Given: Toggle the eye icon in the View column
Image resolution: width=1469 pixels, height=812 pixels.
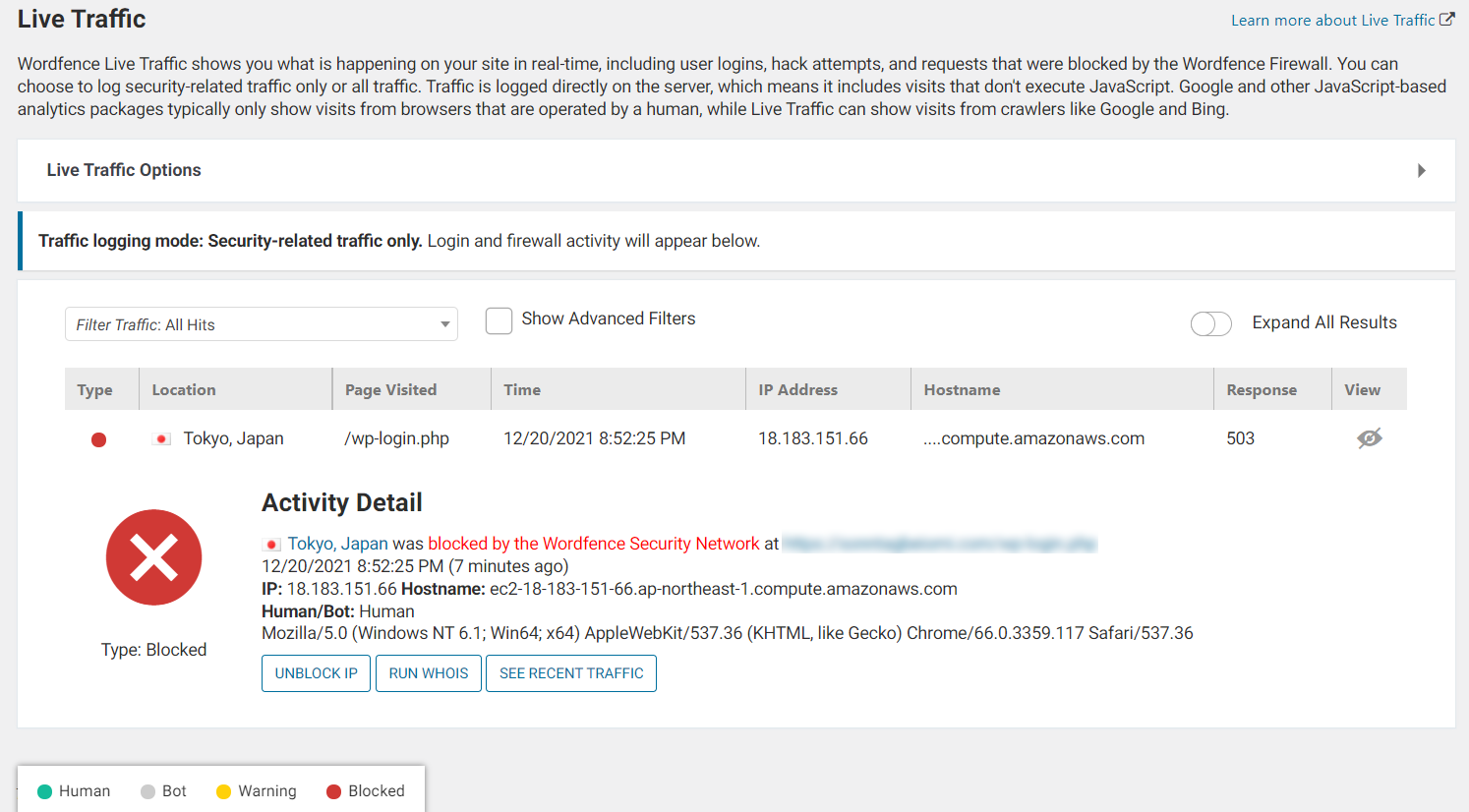Looking at the screenshot, I should (1370, 438).
